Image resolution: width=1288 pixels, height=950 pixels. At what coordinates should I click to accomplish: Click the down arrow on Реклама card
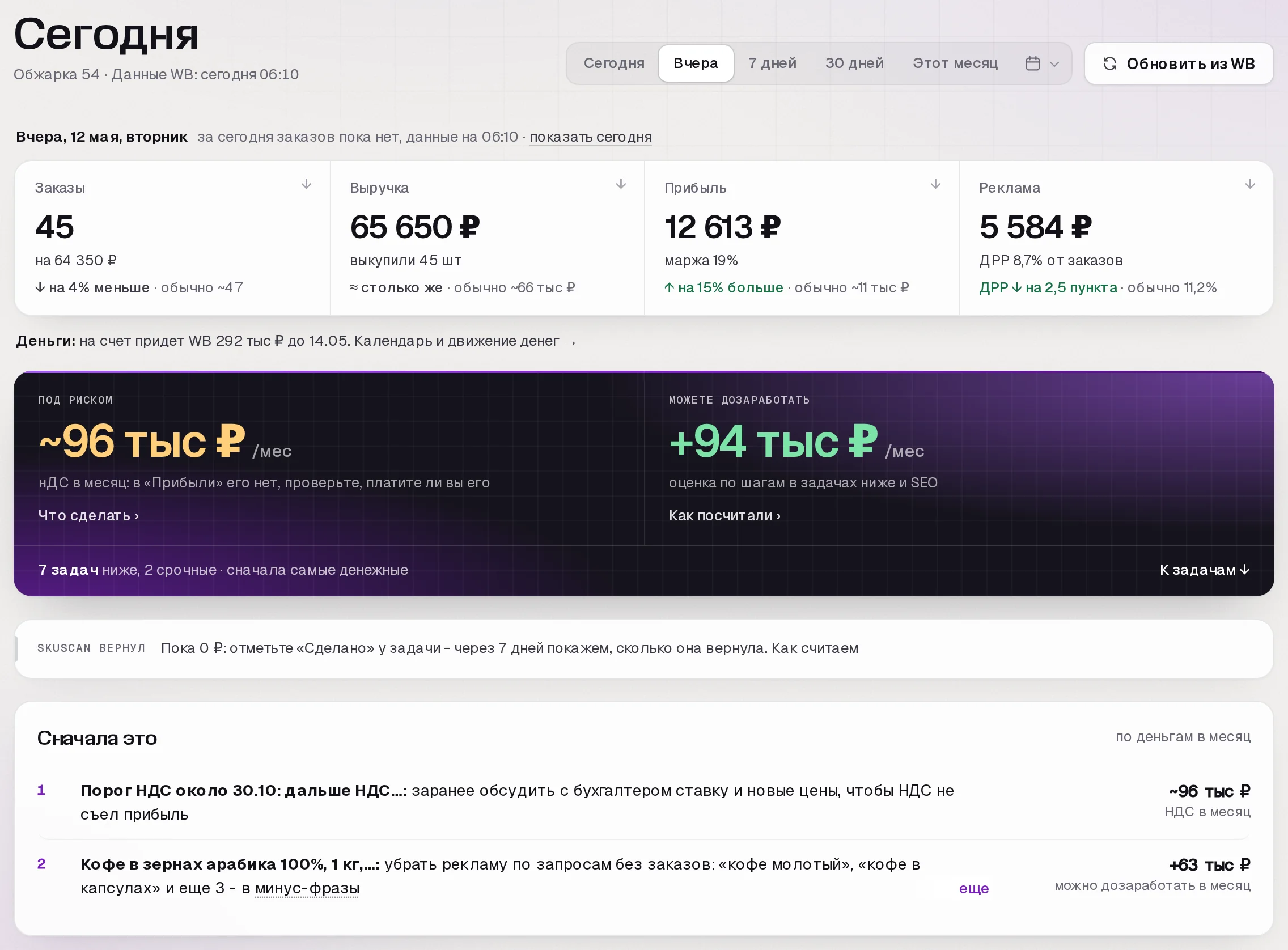tap(1250, 184)
